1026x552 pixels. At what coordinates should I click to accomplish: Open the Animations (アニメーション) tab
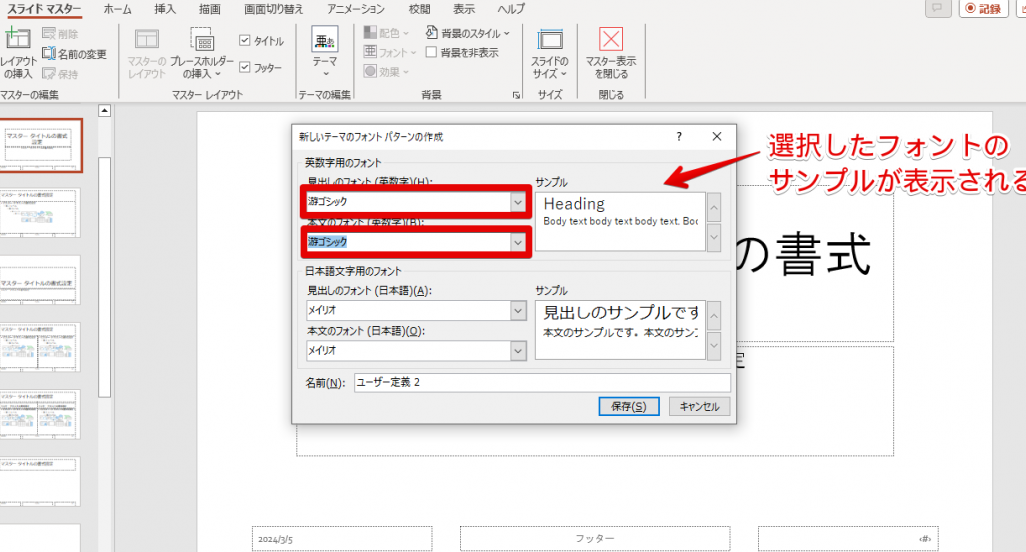356,9
